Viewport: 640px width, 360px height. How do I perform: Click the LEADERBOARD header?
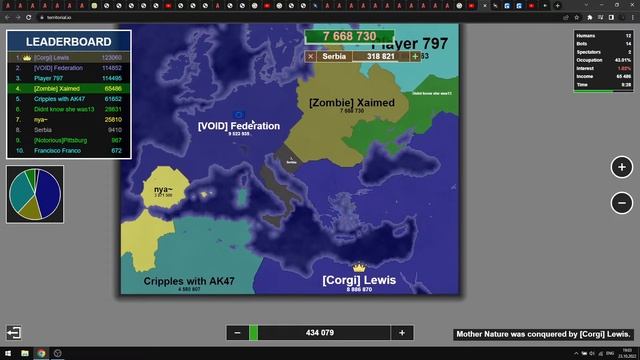coord(69,42)
